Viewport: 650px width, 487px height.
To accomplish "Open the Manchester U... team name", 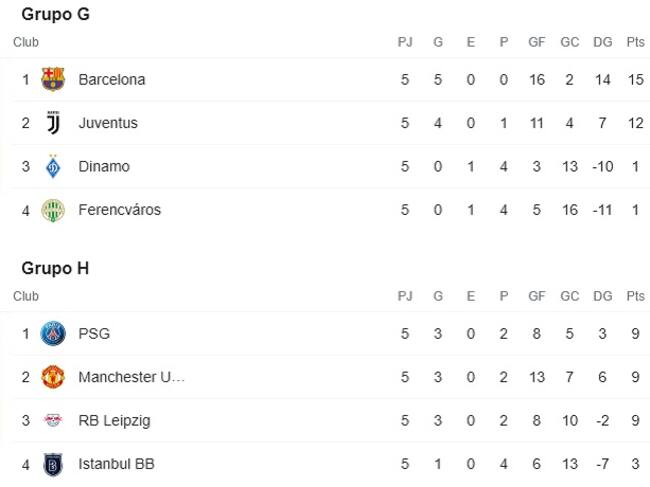I will (131, 377).
